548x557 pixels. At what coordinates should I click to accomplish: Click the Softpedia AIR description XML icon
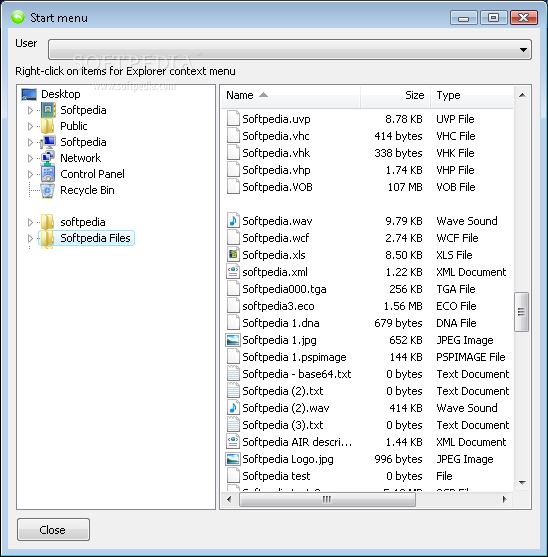click(233, 442)
